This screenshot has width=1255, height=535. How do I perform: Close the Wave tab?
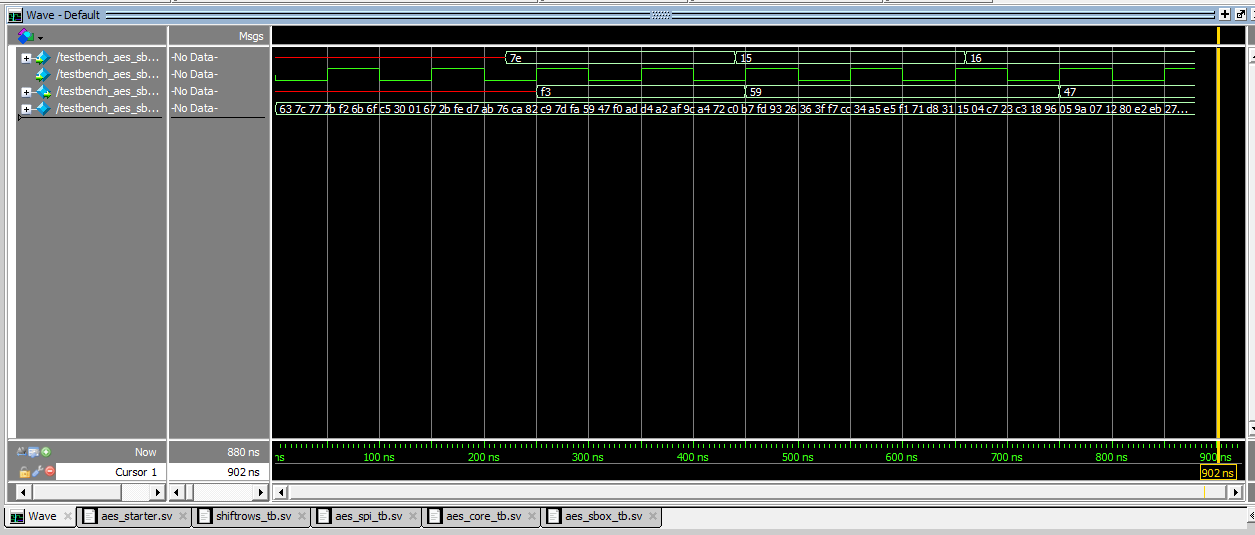(x=67, y=517)
